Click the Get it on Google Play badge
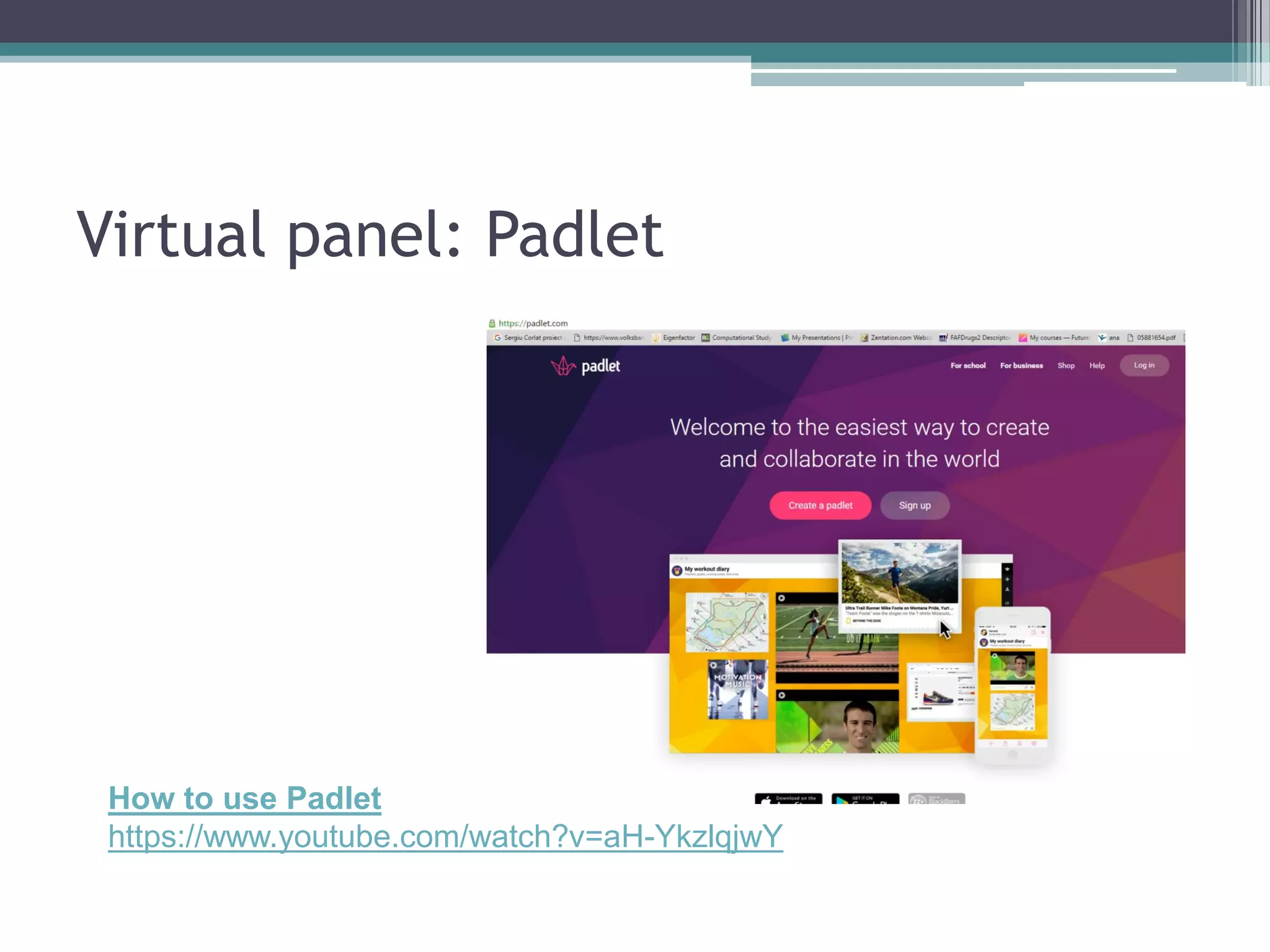The width and height of the screenshot is (1270, 952). click(865, 798)
